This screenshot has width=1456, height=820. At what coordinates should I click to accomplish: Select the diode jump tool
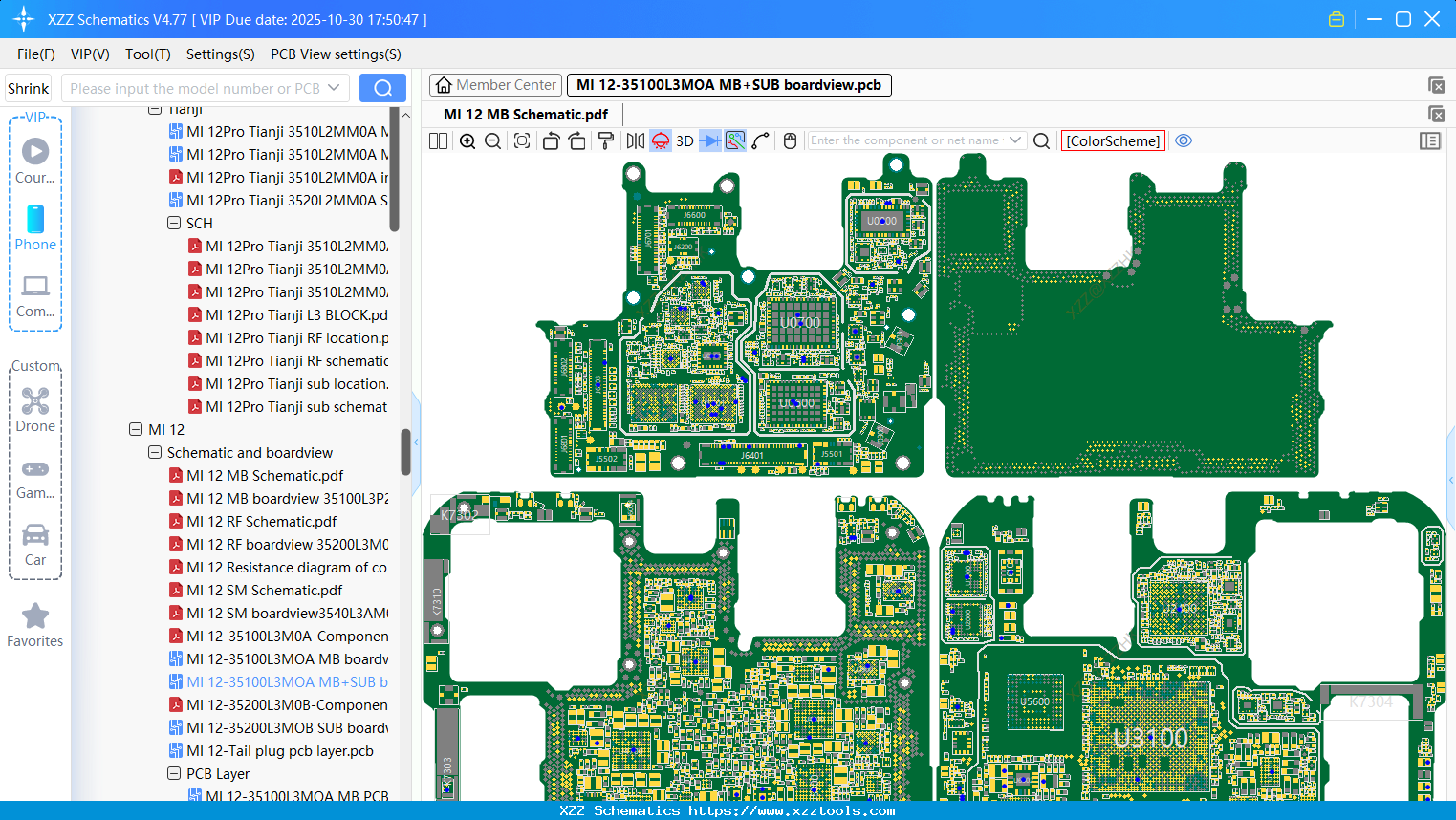tap(708, 140)
